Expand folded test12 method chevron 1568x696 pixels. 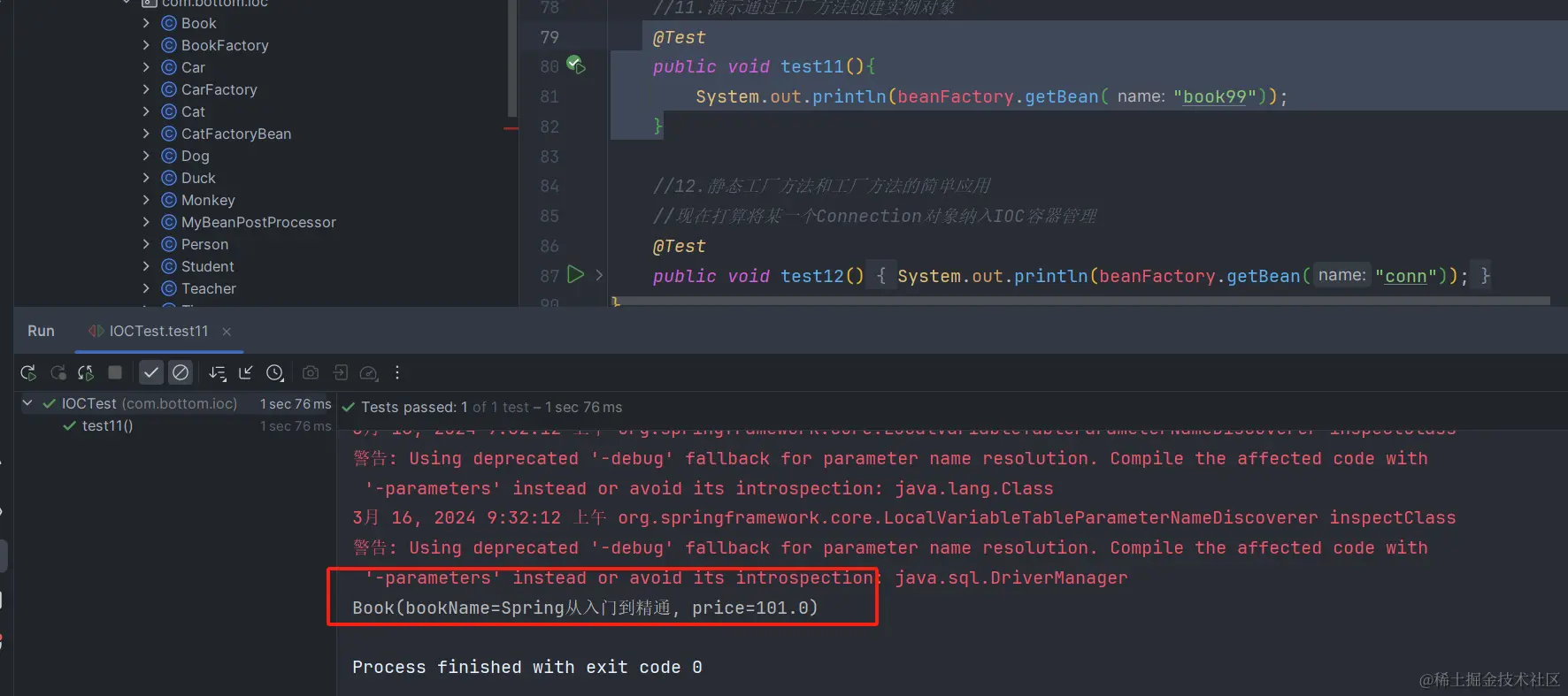coord(599,275)
